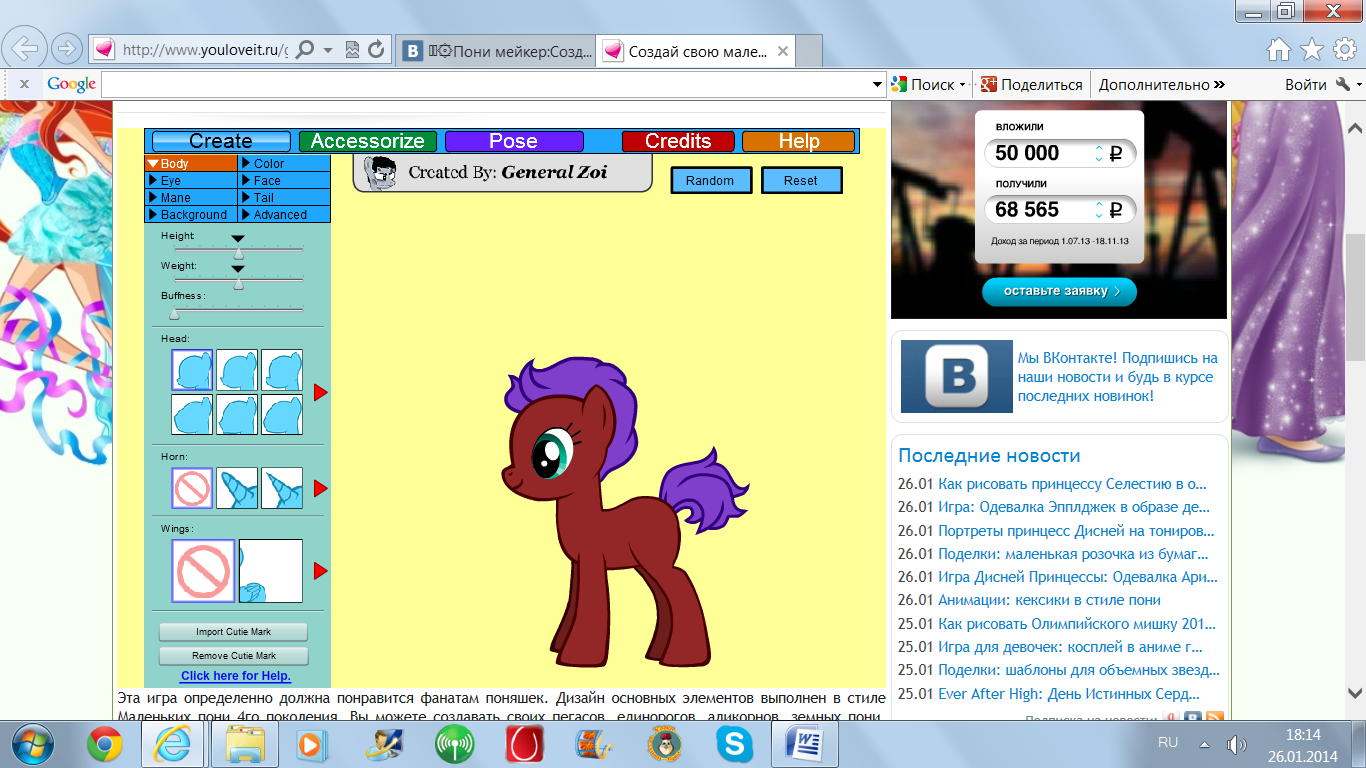Screen dimensions: 1366x768
Task: Expand the Eye section
Action: tap(191, 180)
